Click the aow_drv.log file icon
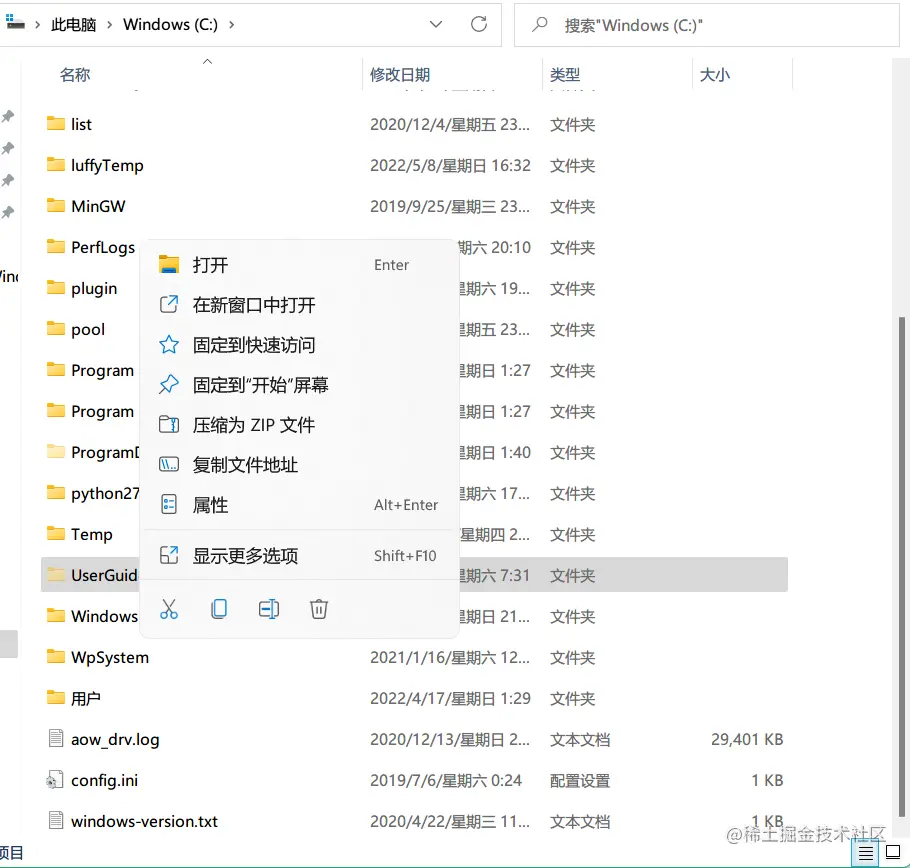 pos(56,739)
